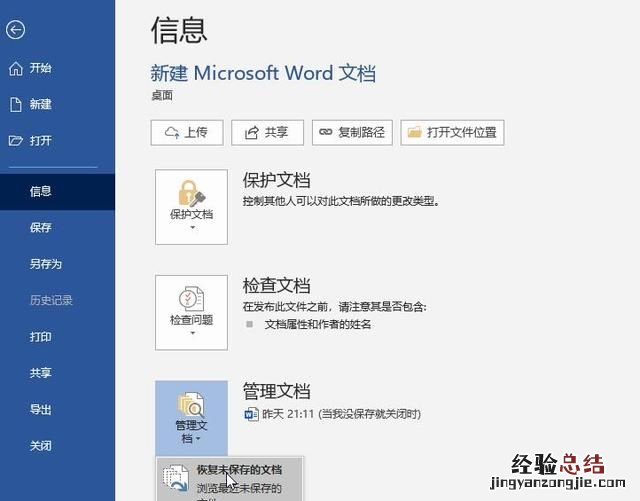The width and height of the screenshot is (640, 501).
Task: Click the document checklist icon
Action: (x=191, y=299)
